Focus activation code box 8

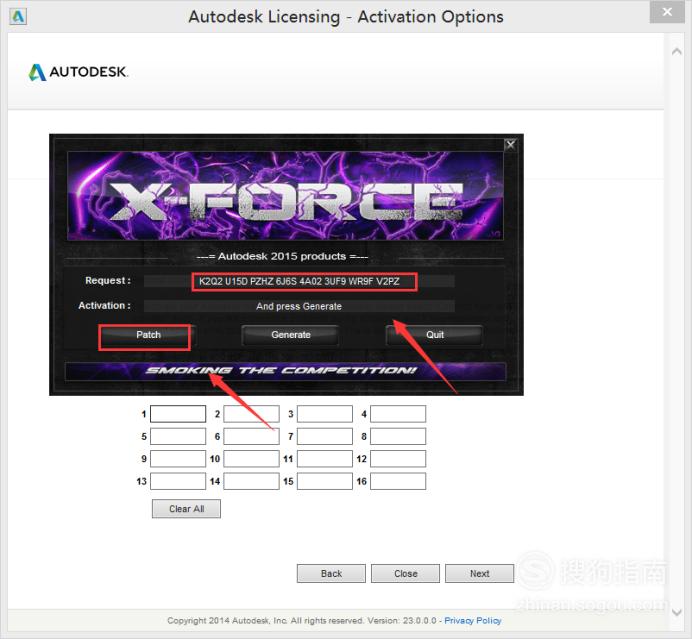point(398,436)
